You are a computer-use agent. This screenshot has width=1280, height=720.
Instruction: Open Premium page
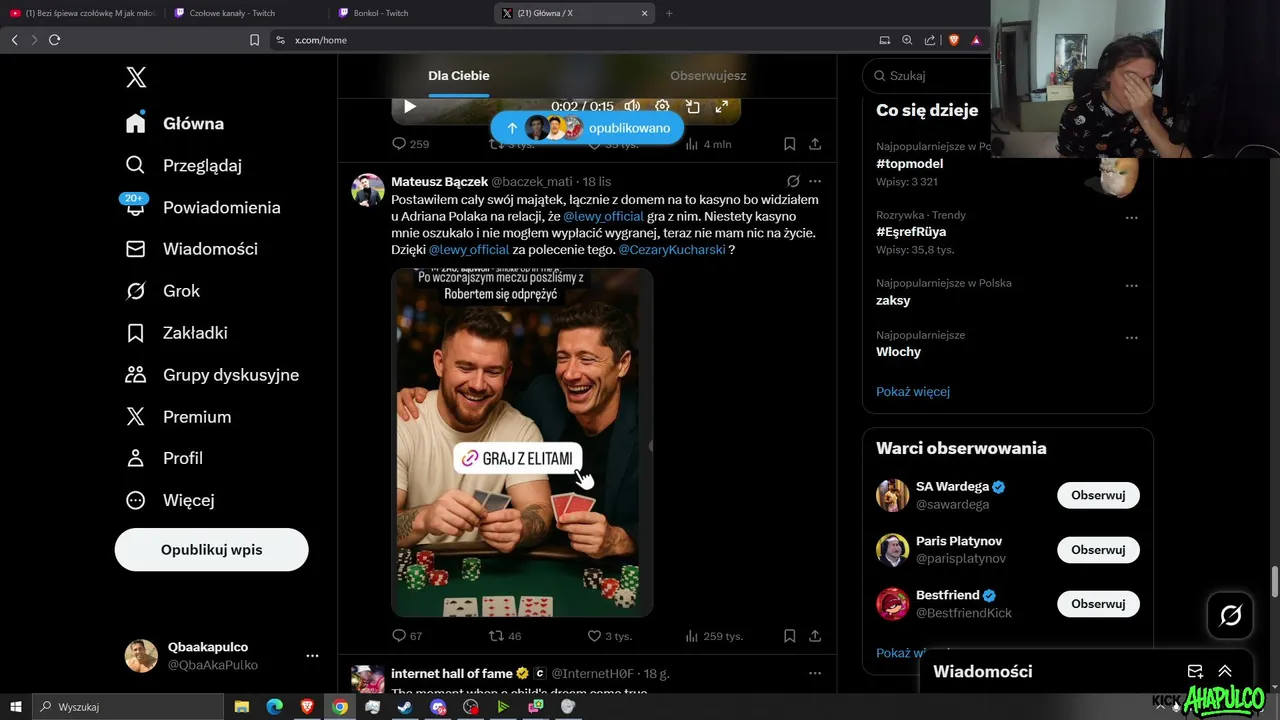tap(179, 417)
